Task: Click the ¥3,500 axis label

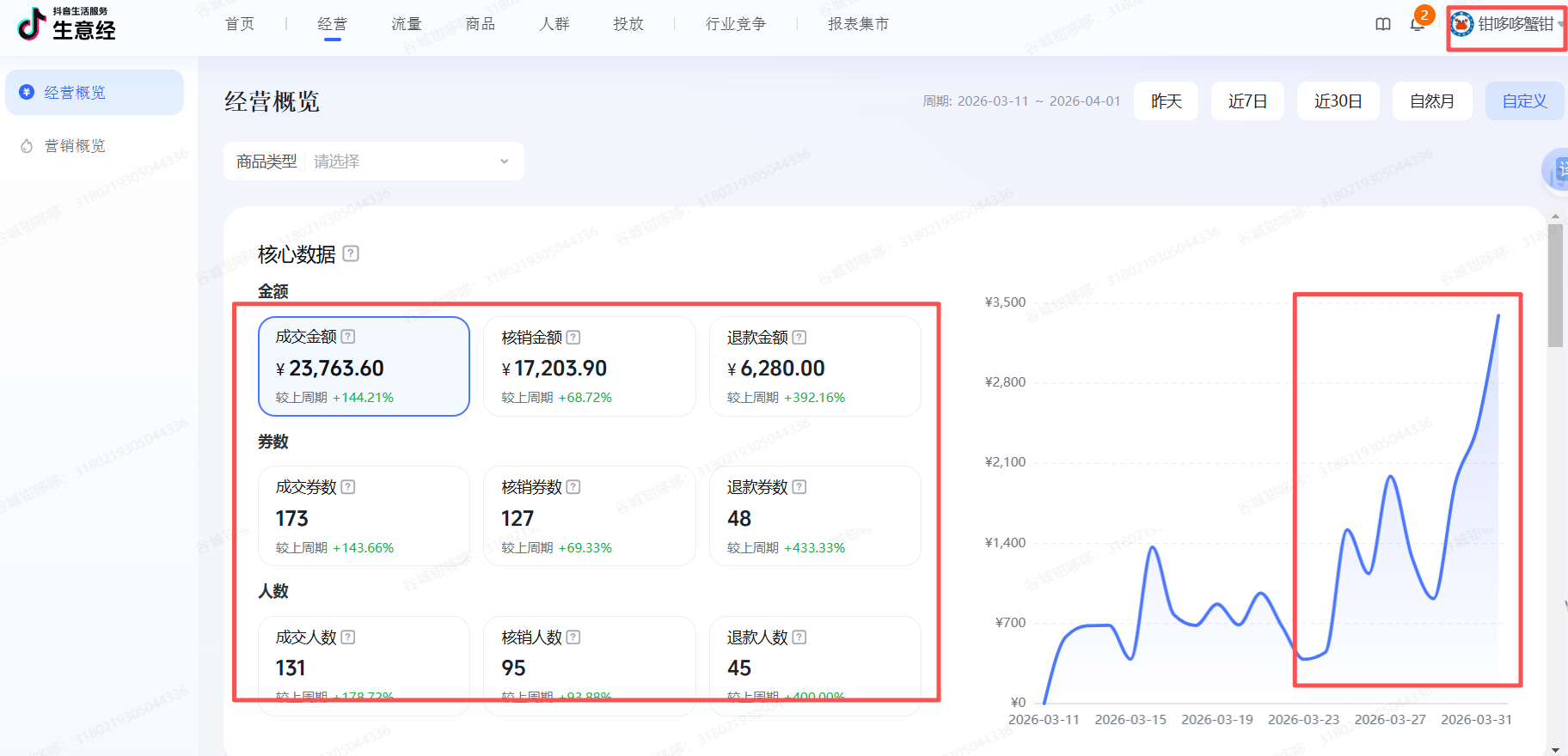Action: point(1005,302)
